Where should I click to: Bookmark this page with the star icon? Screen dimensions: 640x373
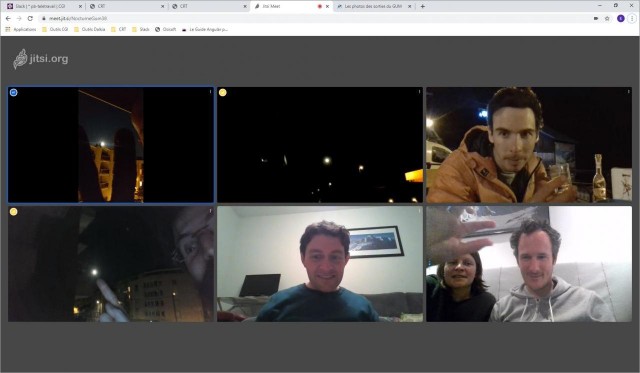click(607, 18)
